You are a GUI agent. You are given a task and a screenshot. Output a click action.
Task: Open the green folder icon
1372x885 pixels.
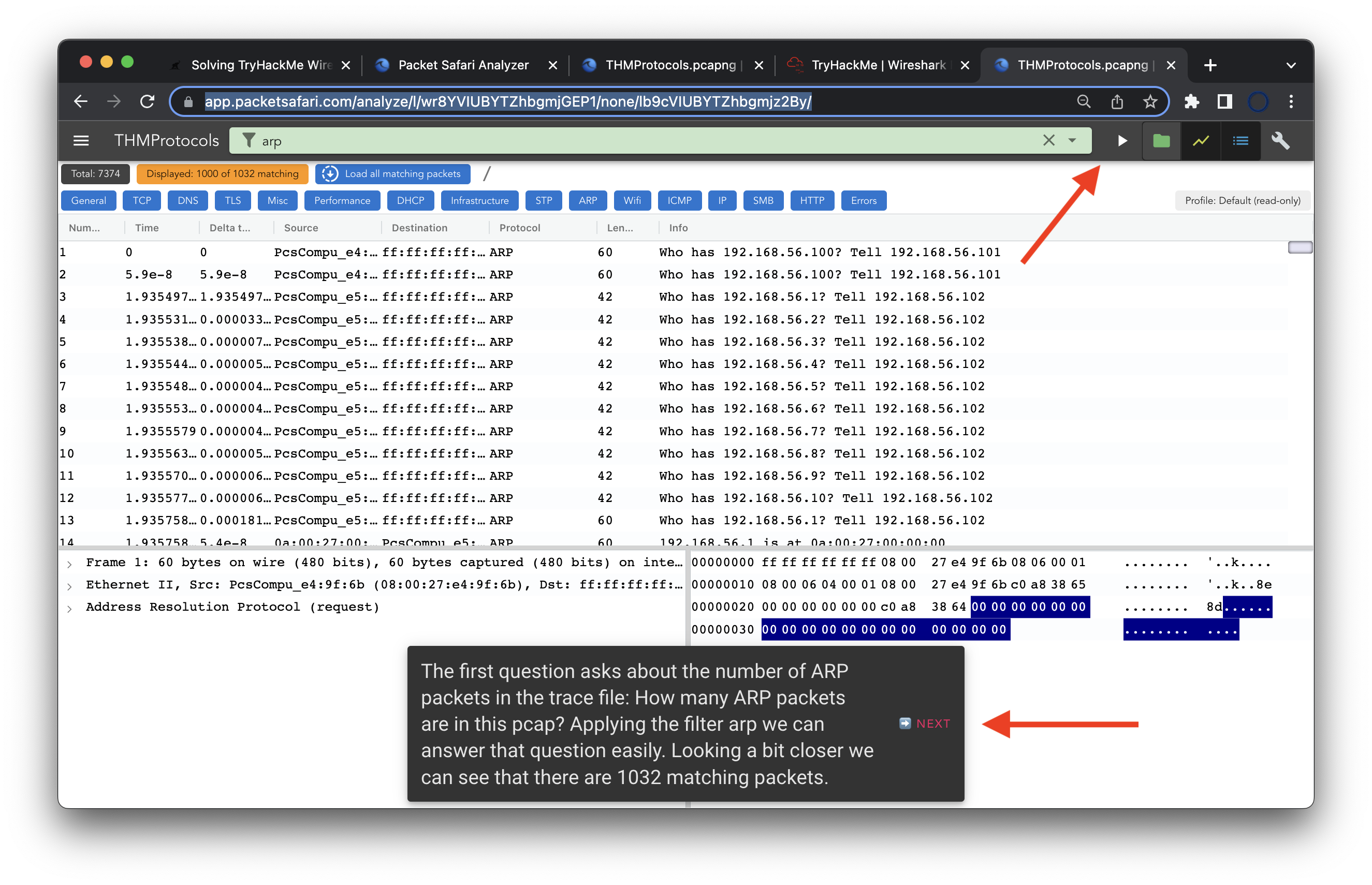[1161, 141]
